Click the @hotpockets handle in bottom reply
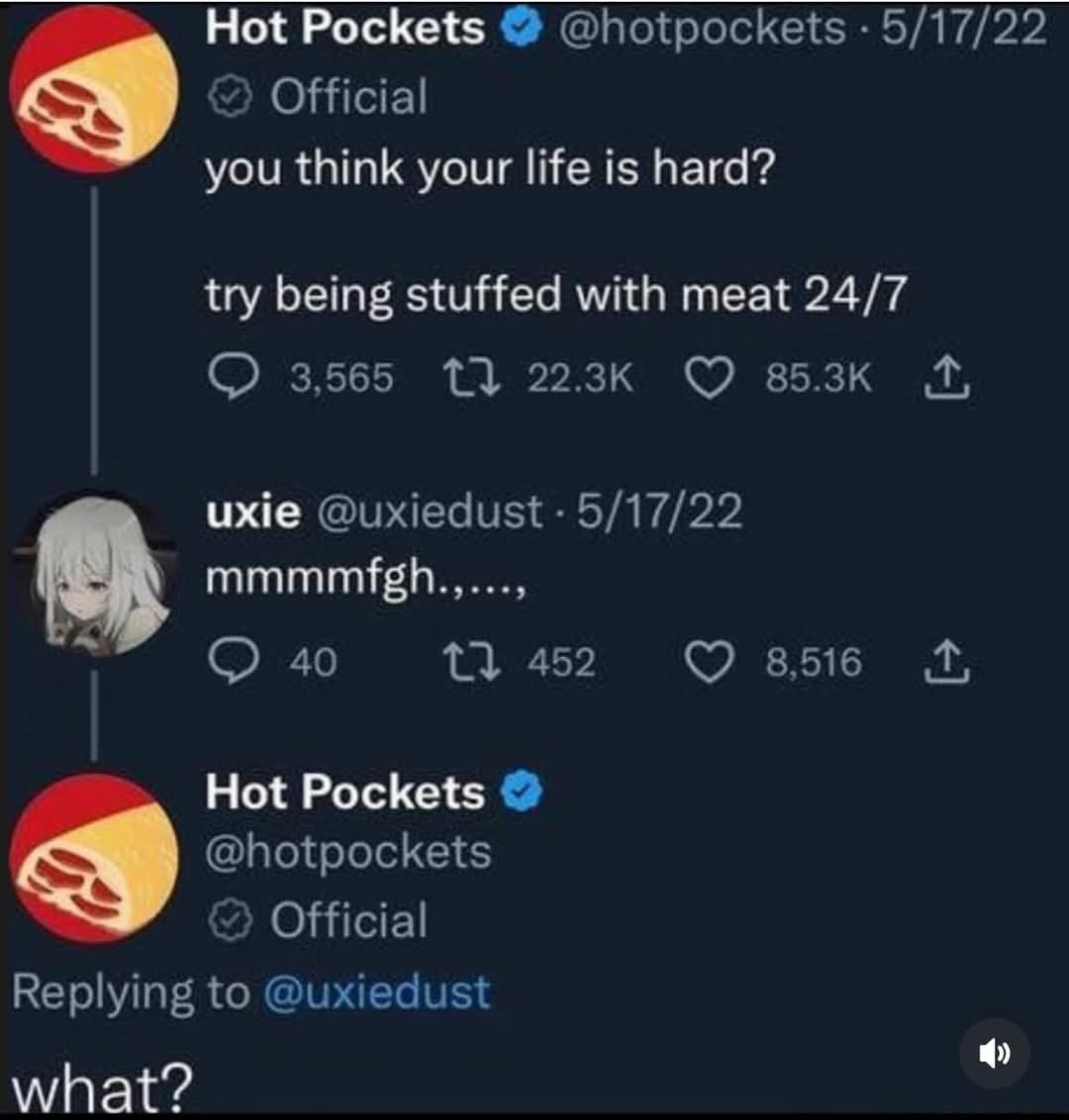This screenshot has height=1120, width=1069. 347,852
